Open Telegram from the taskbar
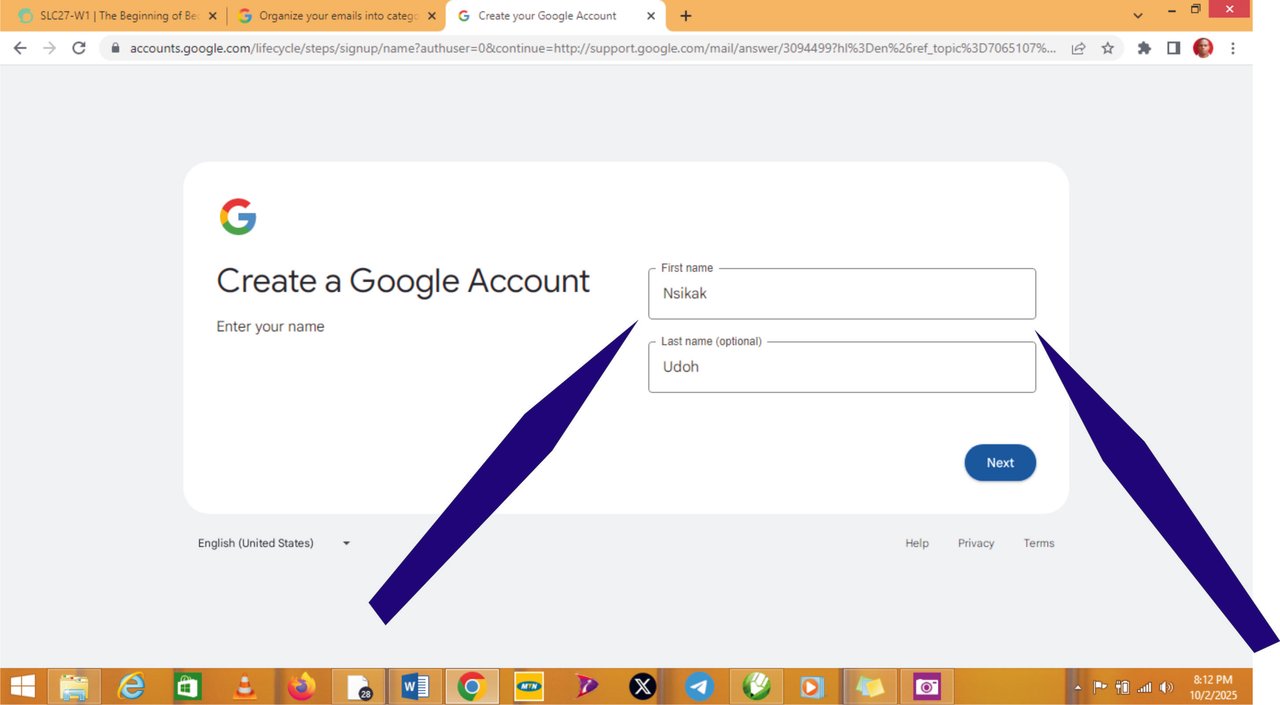The height and width of the screenshot is (705, 1280). [699, 686]
